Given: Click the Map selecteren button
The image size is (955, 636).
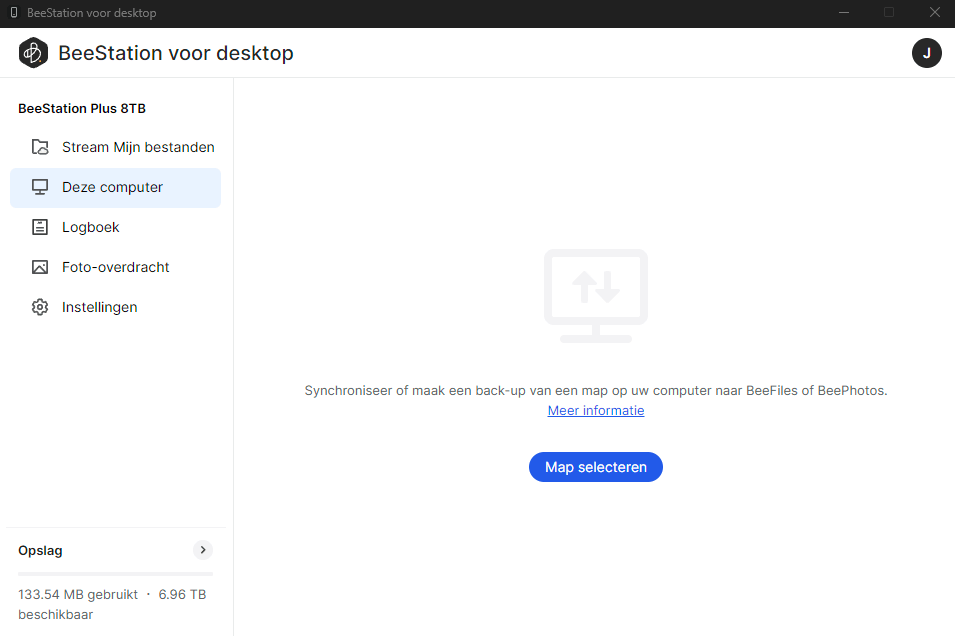Looking at the screenshot, I should pyautogui.click(x=596, y=467).
